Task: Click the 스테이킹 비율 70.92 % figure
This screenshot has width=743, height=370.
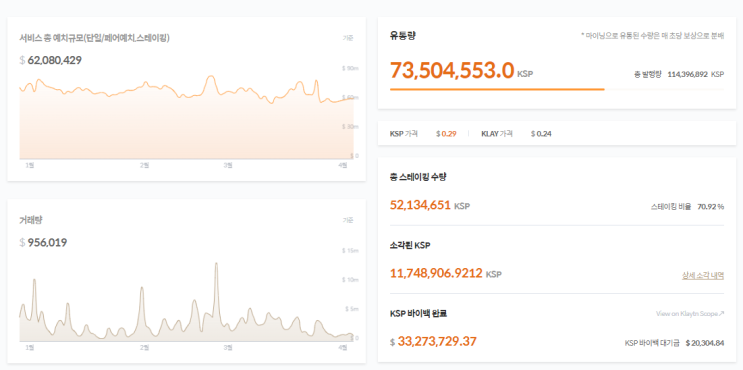Action: pyautogui.click(x=688, y=207)
